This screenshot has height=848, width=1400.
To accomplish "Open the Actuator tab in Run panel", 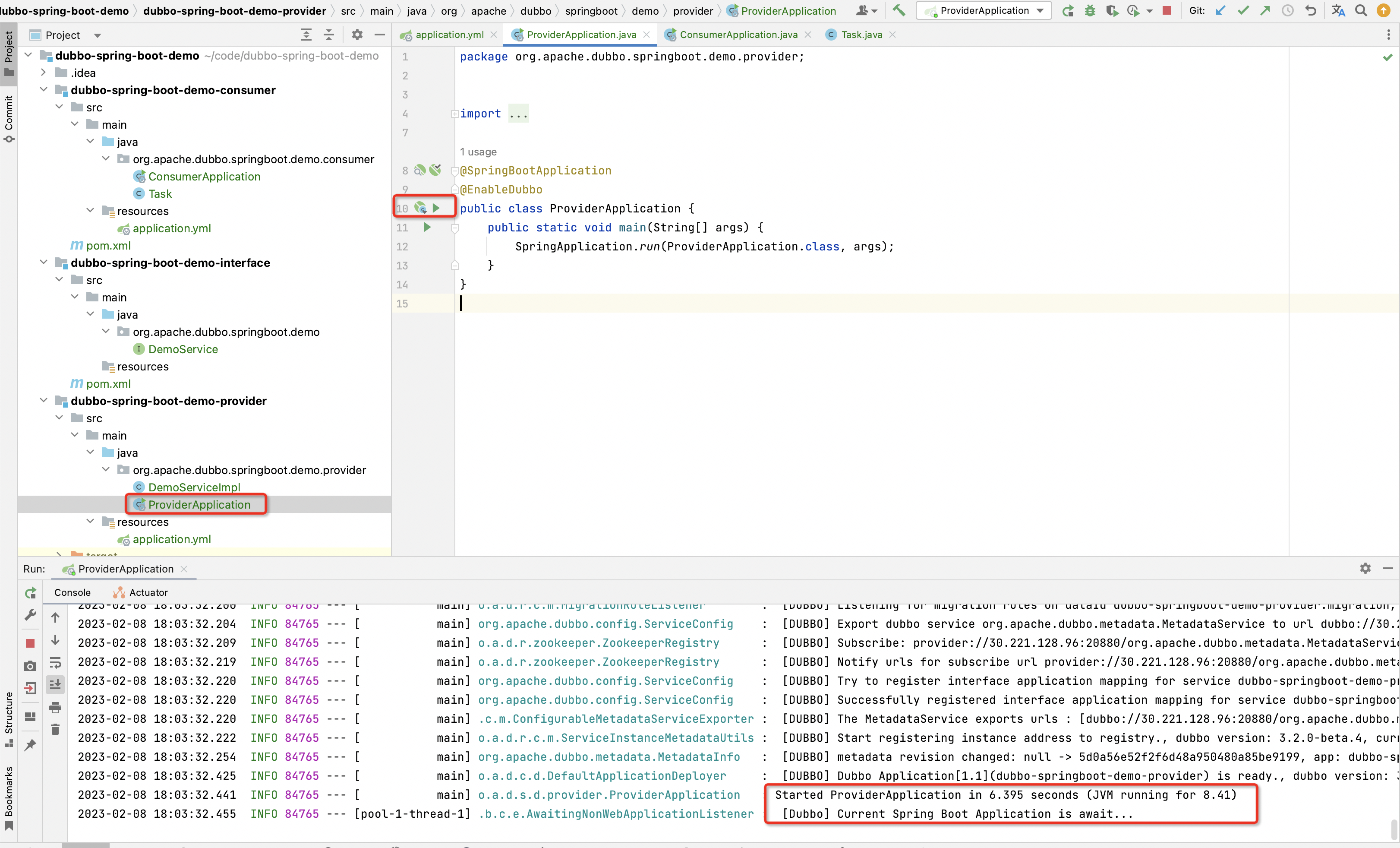I will point(141,592).
